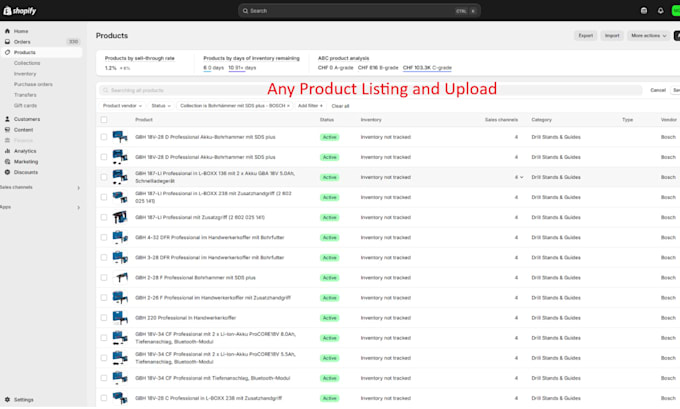
Task: Expand the Sales channels sidebar section
Action: coord(78,188)
